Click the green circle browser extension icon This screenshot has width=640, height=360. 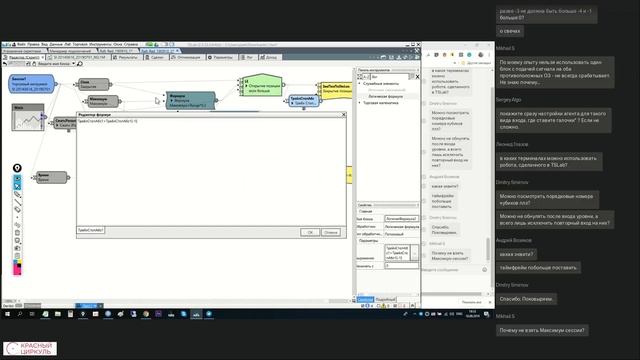469,55
